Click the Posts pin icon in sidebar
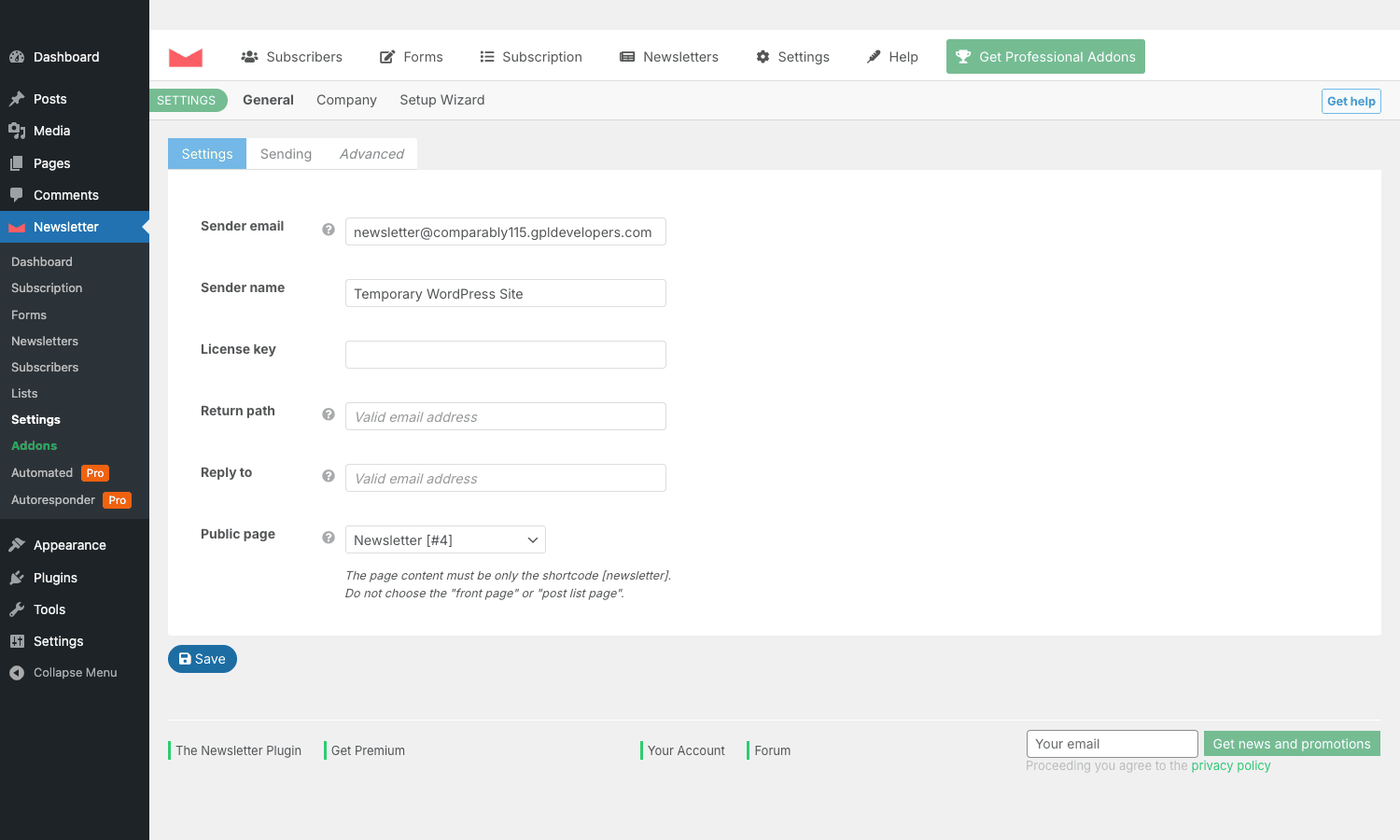The image size is (1400, 840). pos(17,99)
